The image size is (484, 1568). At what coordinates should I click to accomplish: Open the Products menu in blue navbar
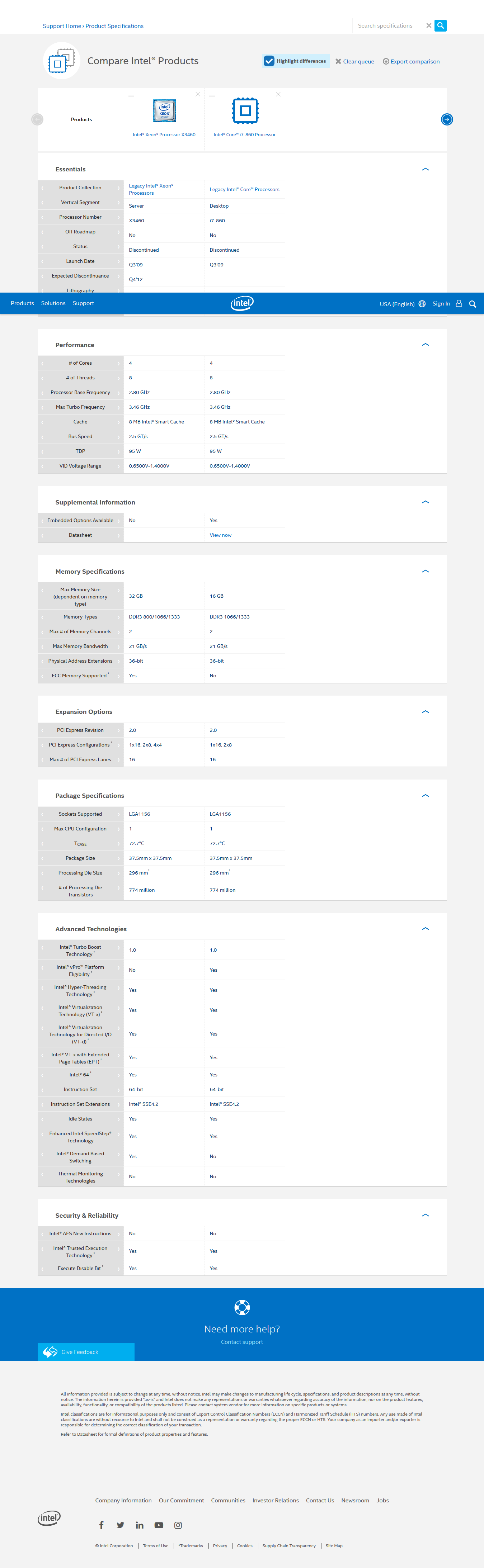click(23, 303)
